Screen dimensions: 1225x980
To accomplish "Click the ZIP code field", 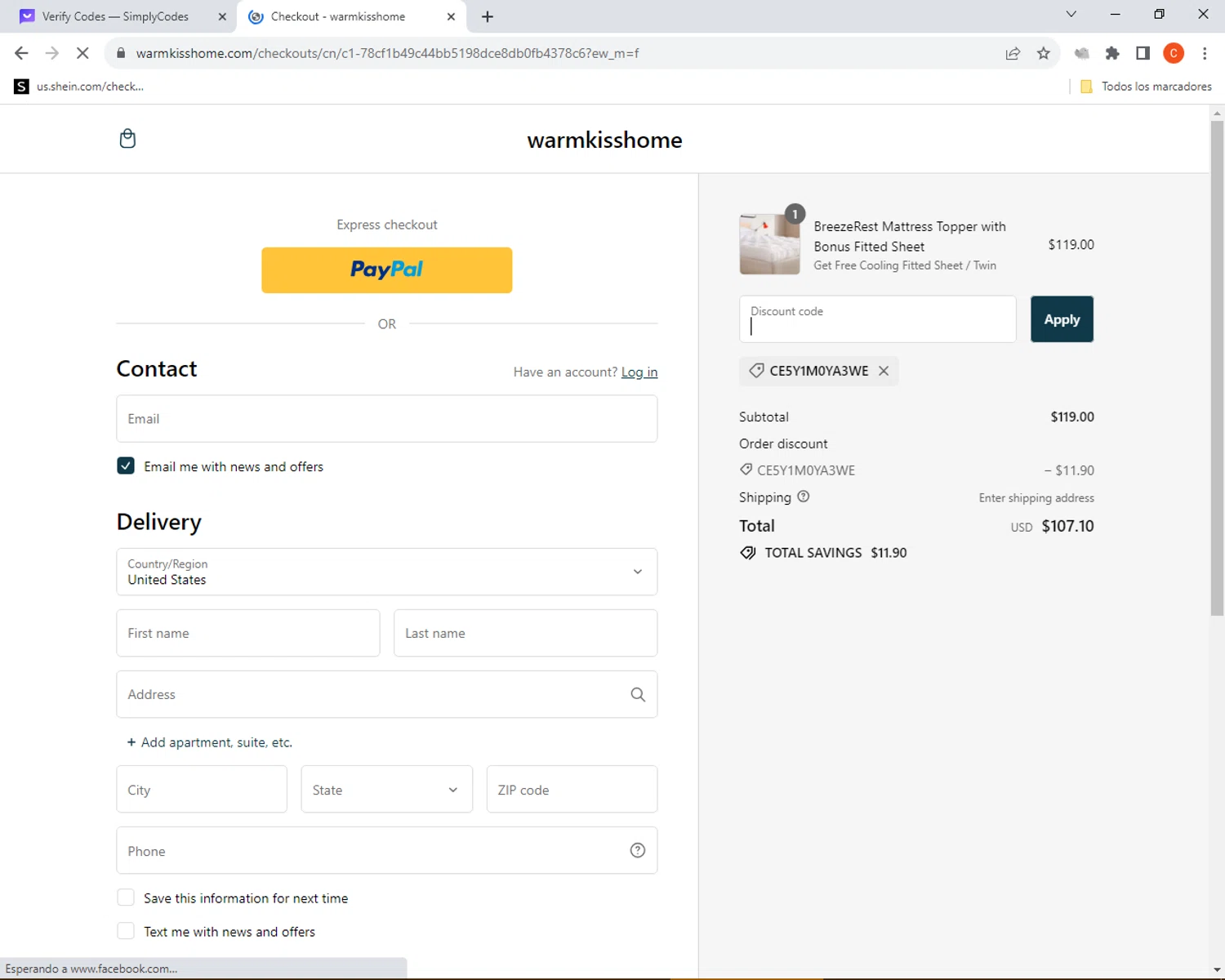I will (x=572, y=789).
